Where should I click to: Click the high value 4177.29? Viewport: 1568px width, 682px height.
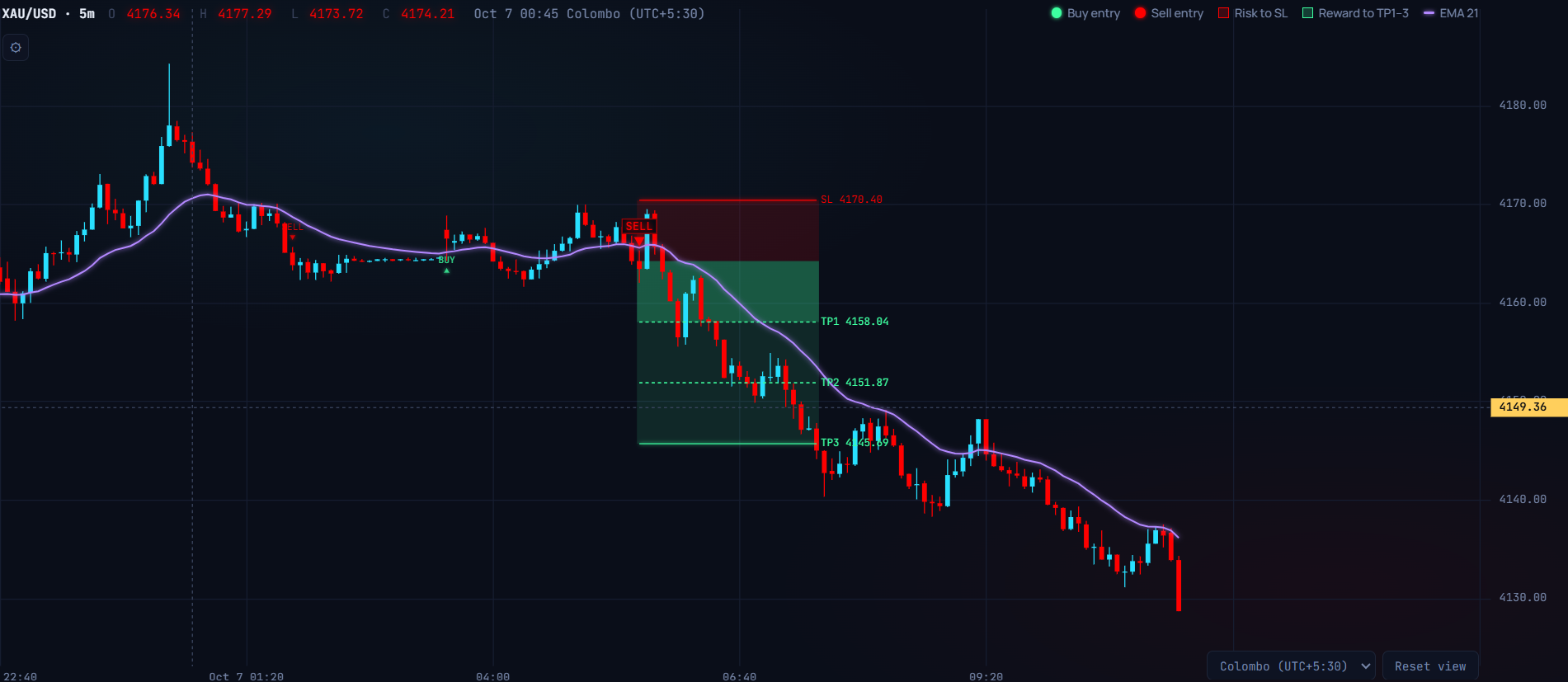coord(245,14)
